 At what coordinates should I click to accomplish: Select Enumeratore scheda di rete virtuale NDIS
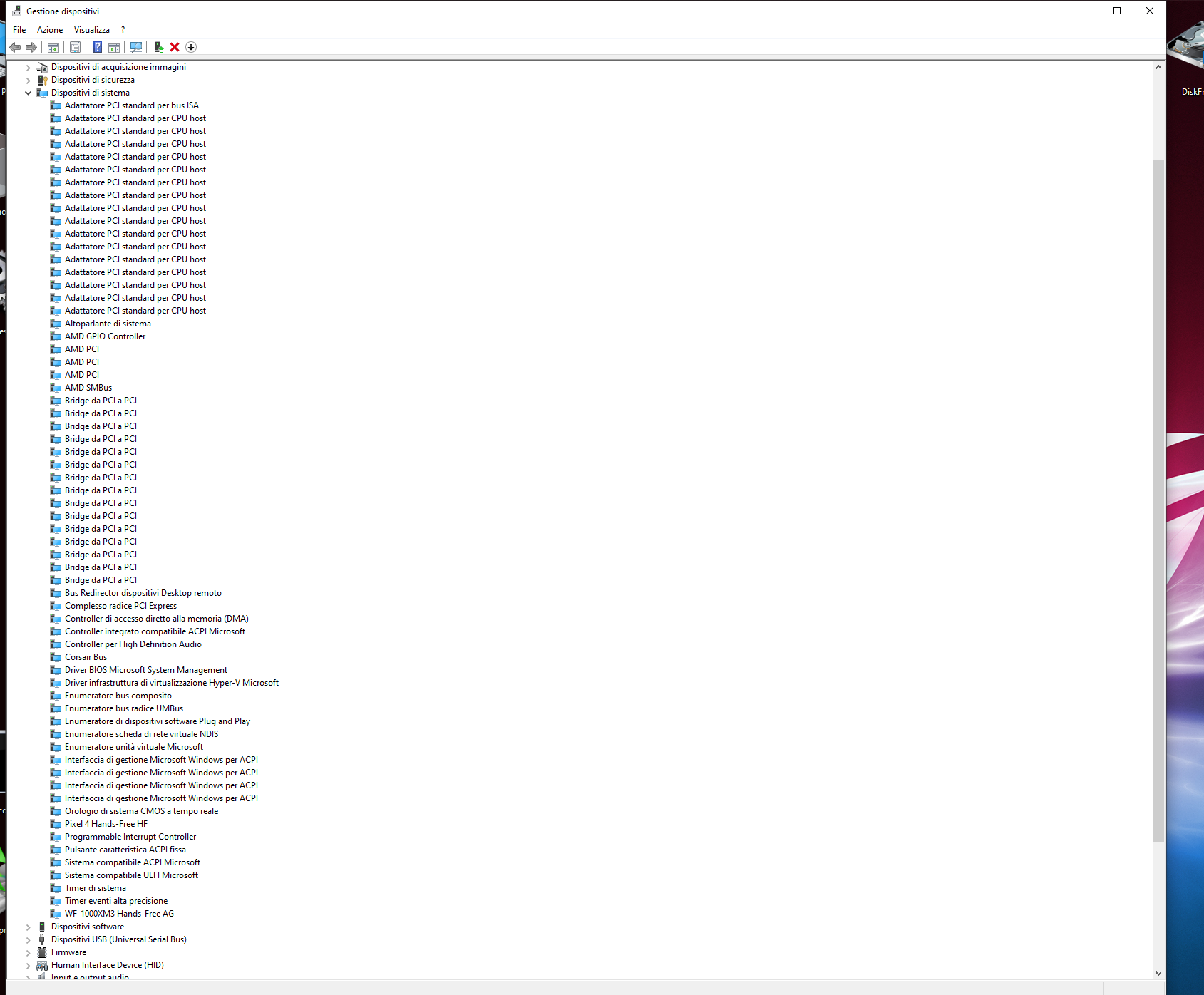point(142,734)
